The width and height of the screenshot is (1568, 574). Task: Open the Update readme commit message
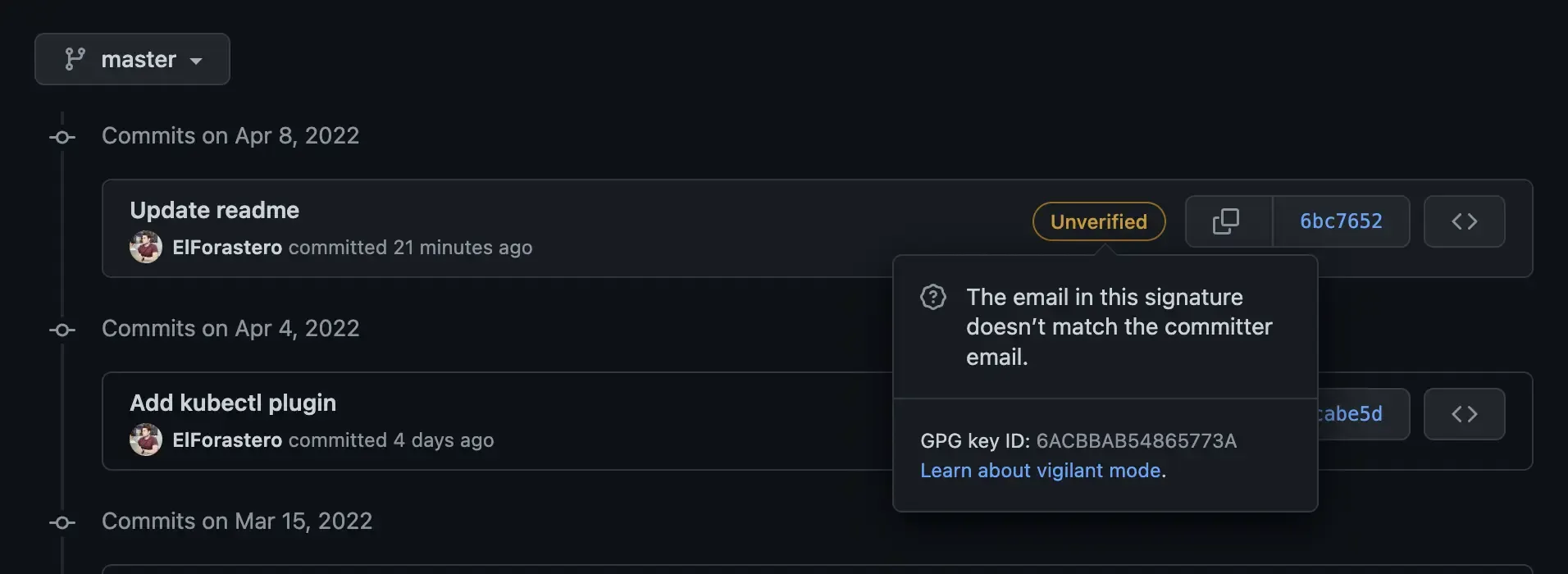tap(214, 210)
